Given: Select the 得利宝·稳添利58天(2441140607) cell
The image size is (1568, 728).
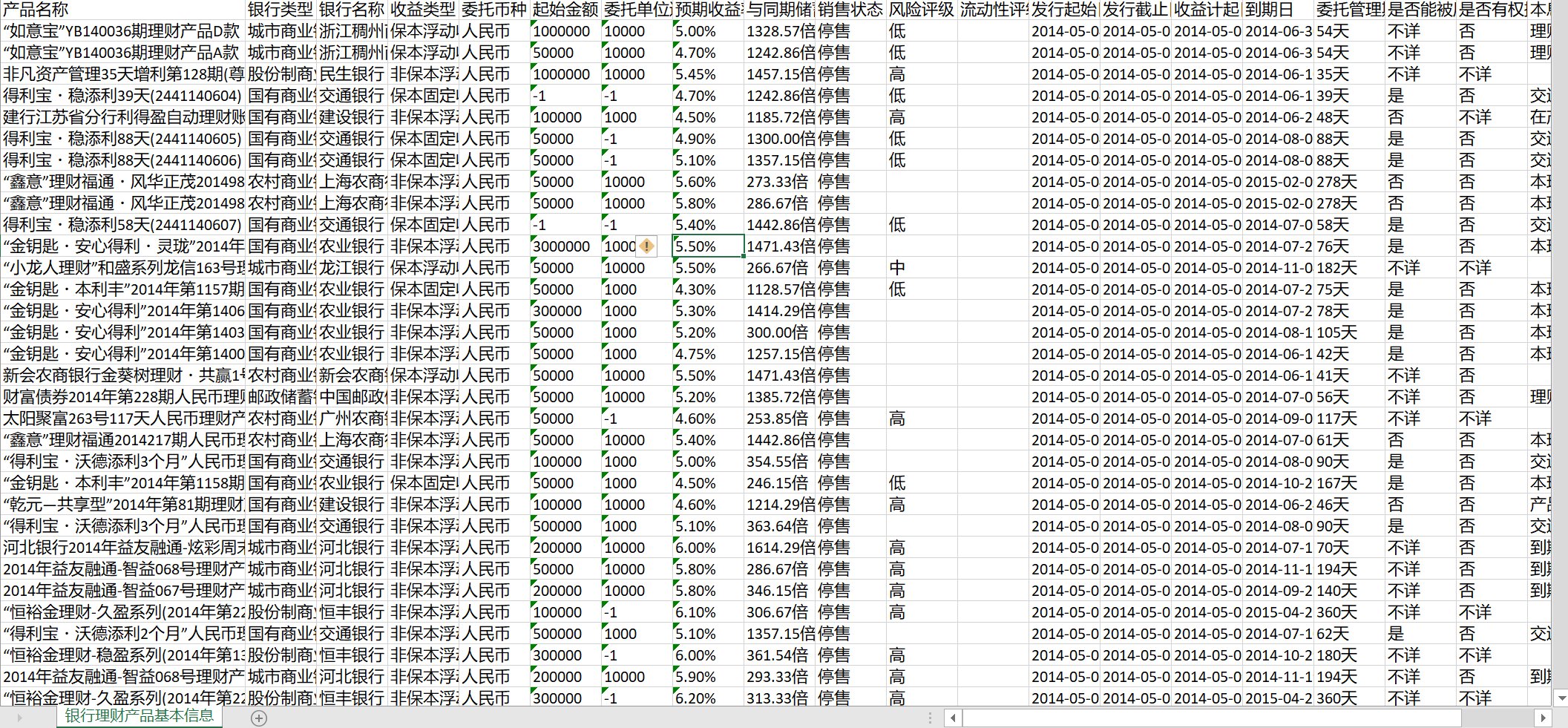Looking at the screenshot, I should 123,225.
